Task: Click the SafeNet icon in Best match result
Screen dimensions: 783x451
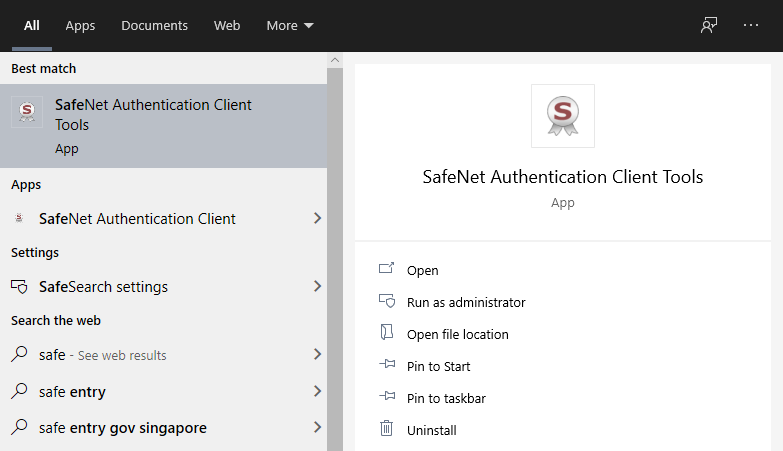Action: coord(27,112)
